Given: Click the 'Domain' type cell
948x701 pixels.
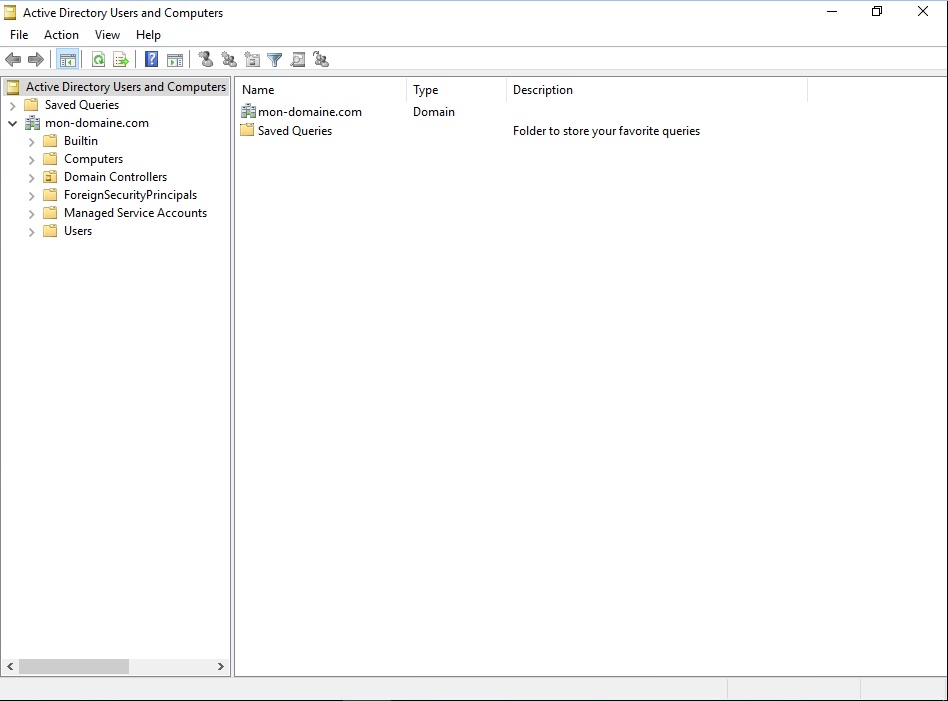Looking at the screenshot, I should coord(433,111).
